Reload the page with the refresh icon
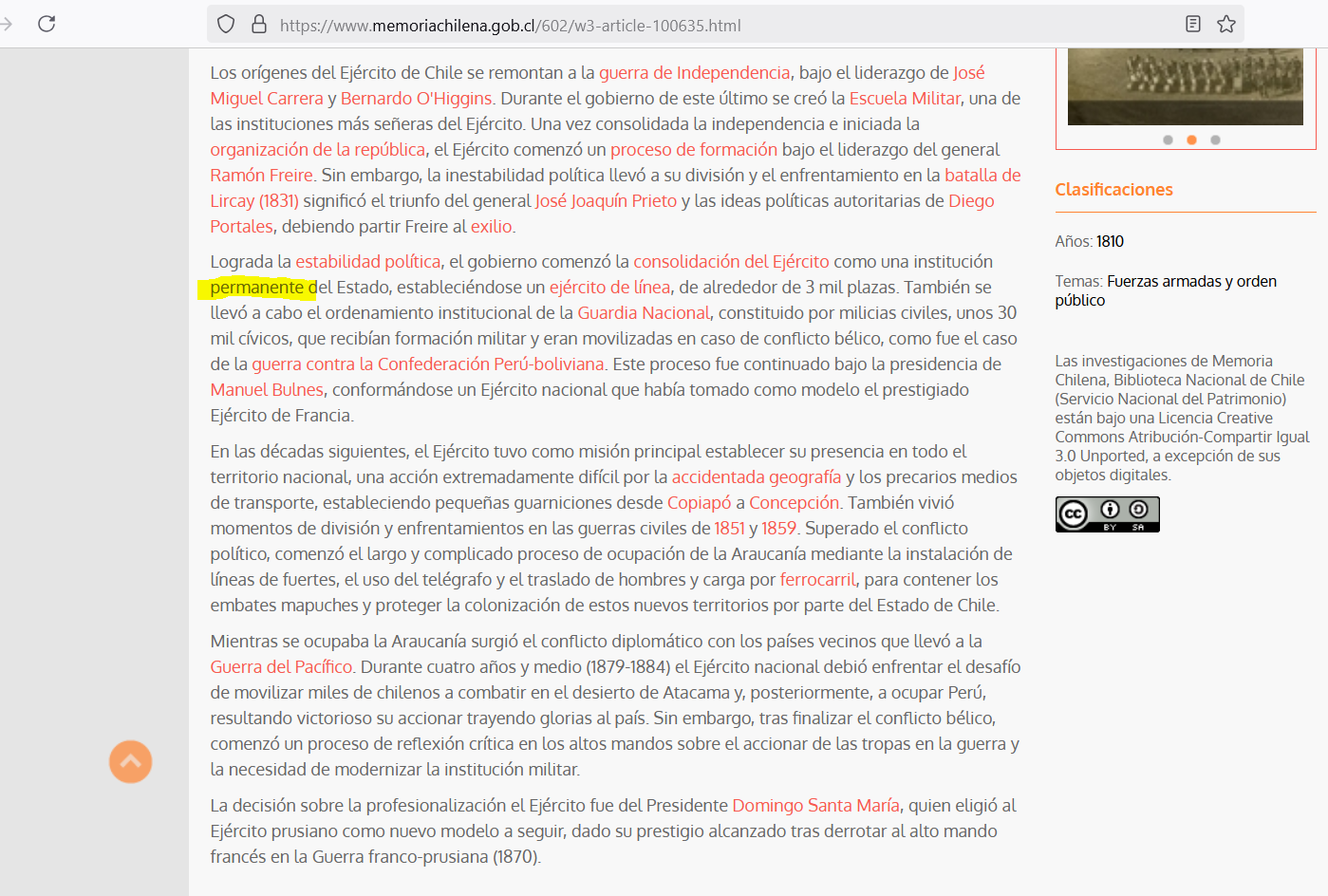The height and width of the screenshot is (896, 1328). 47,24
